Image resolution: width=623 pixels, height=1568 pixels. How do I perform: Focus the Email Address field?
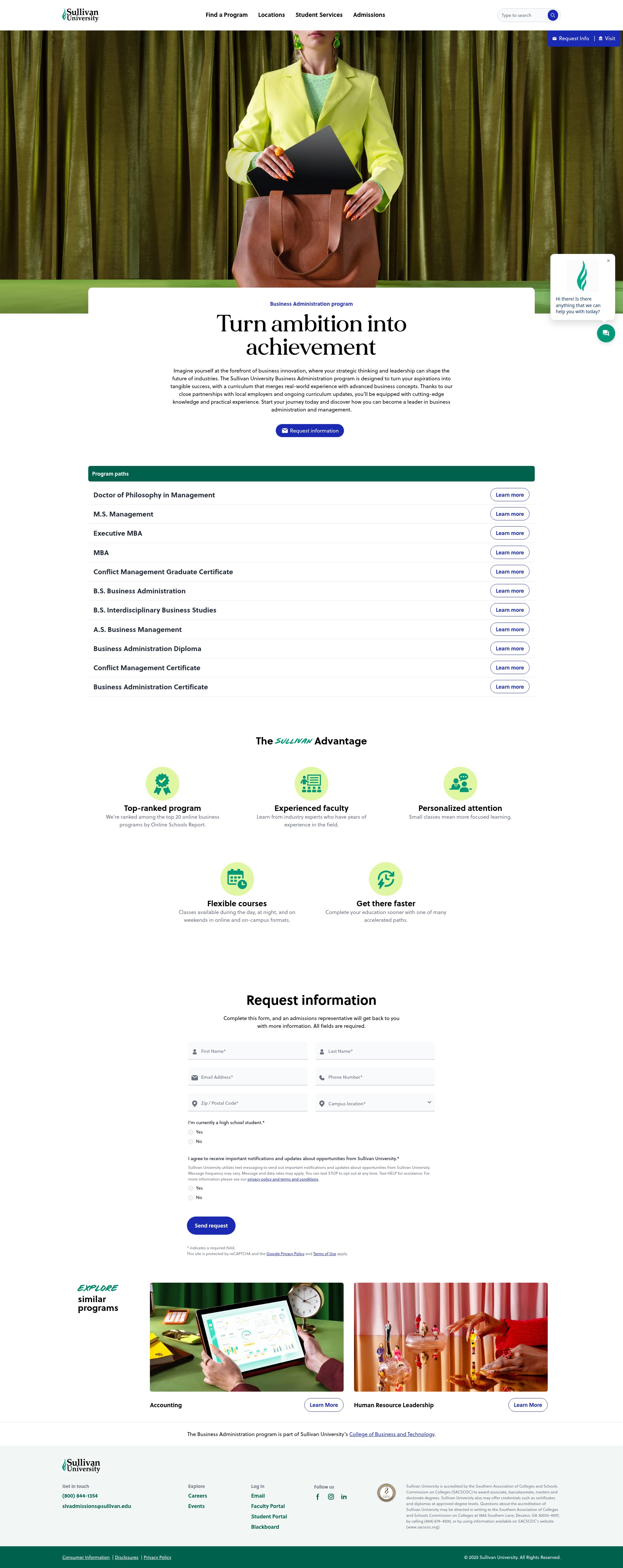248,1077
